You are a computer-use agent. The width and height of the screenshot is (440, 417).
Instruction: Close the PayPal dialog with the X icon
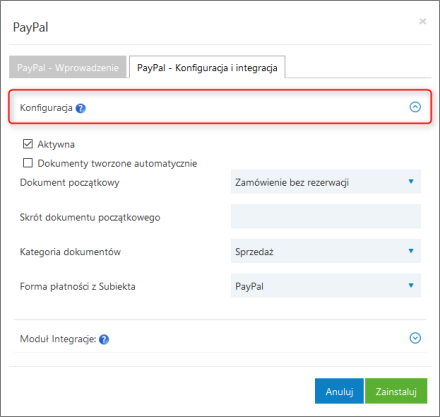click(423, 22)
